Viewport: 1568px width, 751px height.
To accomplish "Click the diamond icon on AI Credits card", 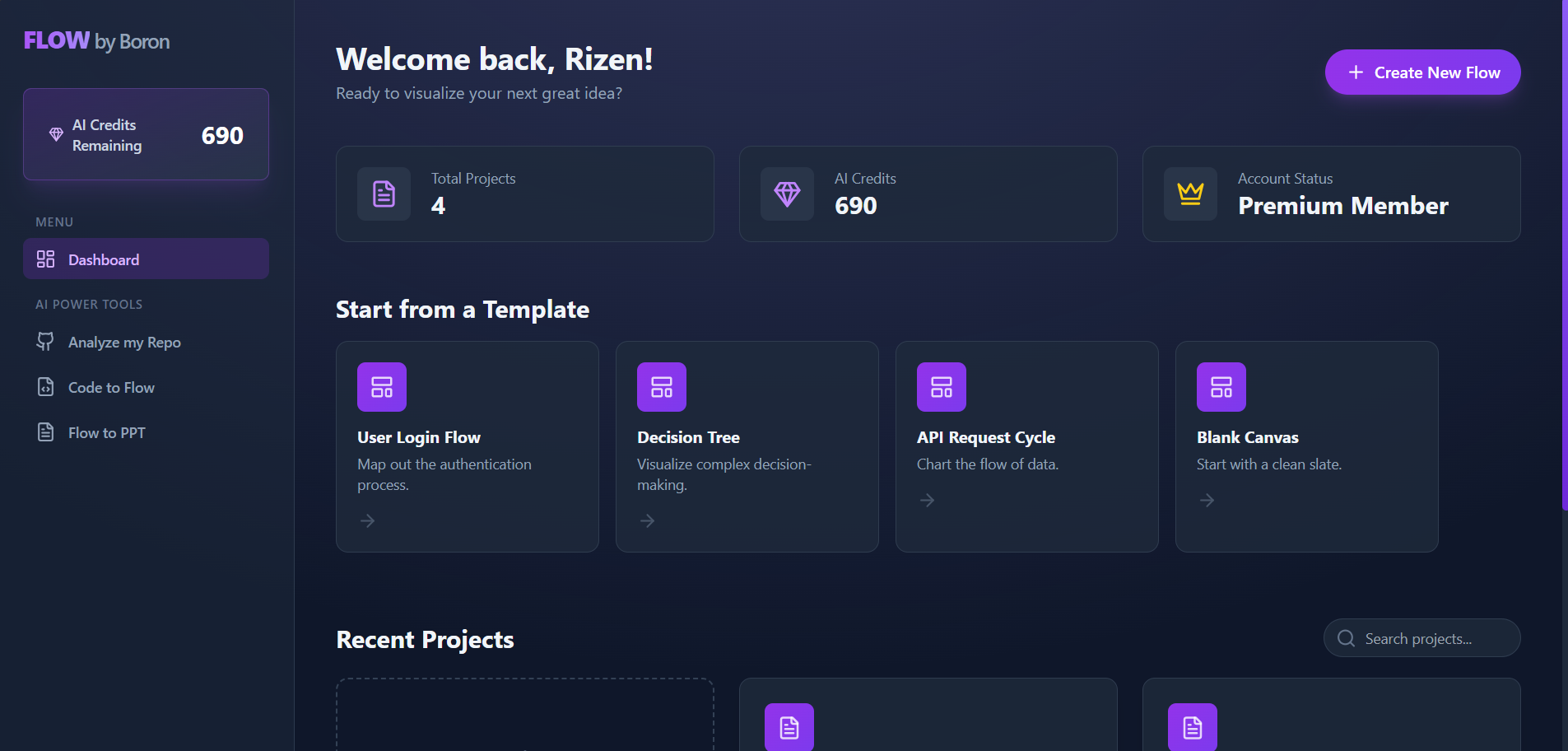I will point(787,194).
